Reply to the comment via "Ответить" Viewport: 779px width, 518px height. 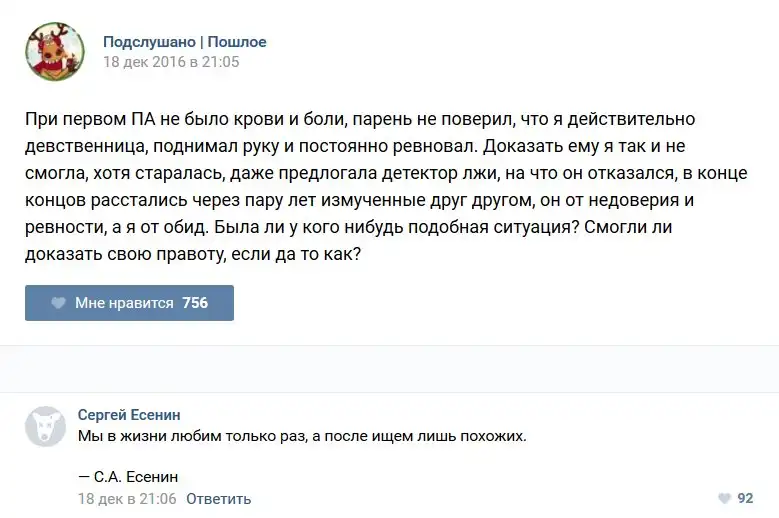(218, 498)
